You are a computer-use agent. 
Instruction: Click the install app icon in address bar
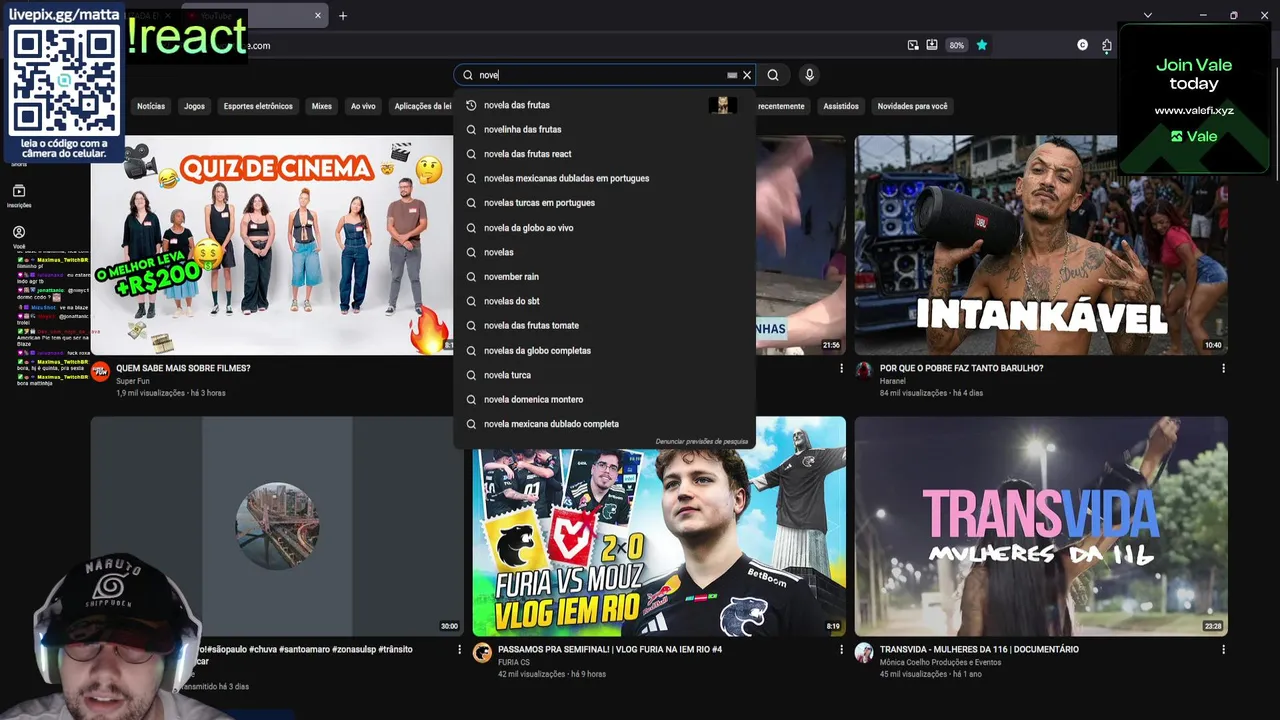[x=932, y=45]
